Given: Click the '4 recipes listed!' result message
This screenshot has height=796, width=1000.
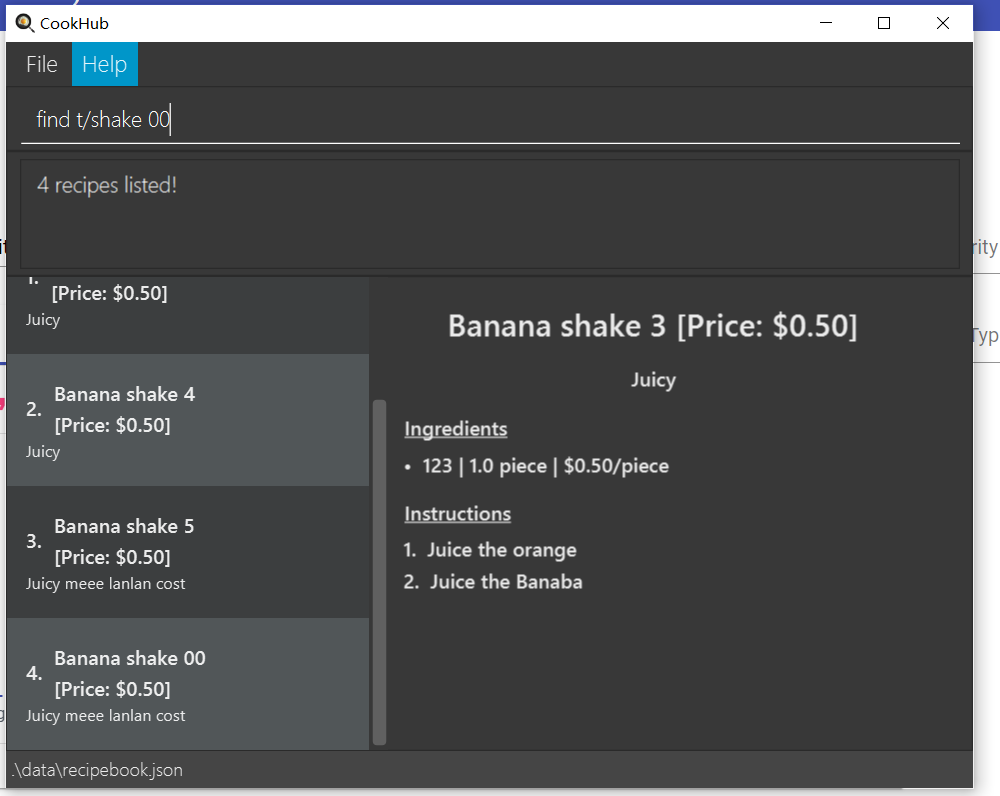Looking at the screenshot, I should [x=107, y=185].
